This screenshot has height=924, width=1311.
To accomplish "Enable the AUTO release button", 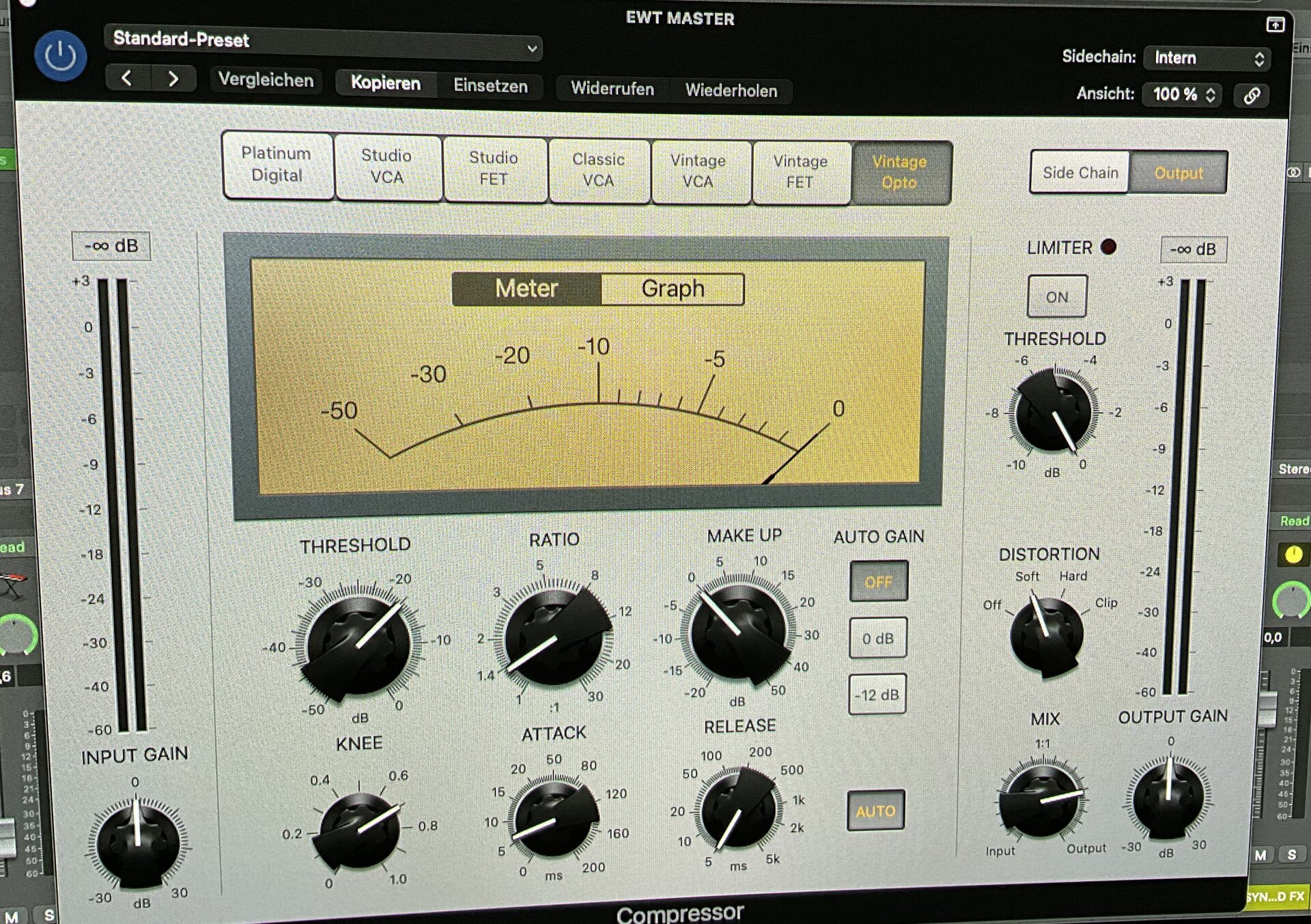I will click(875, 811).
